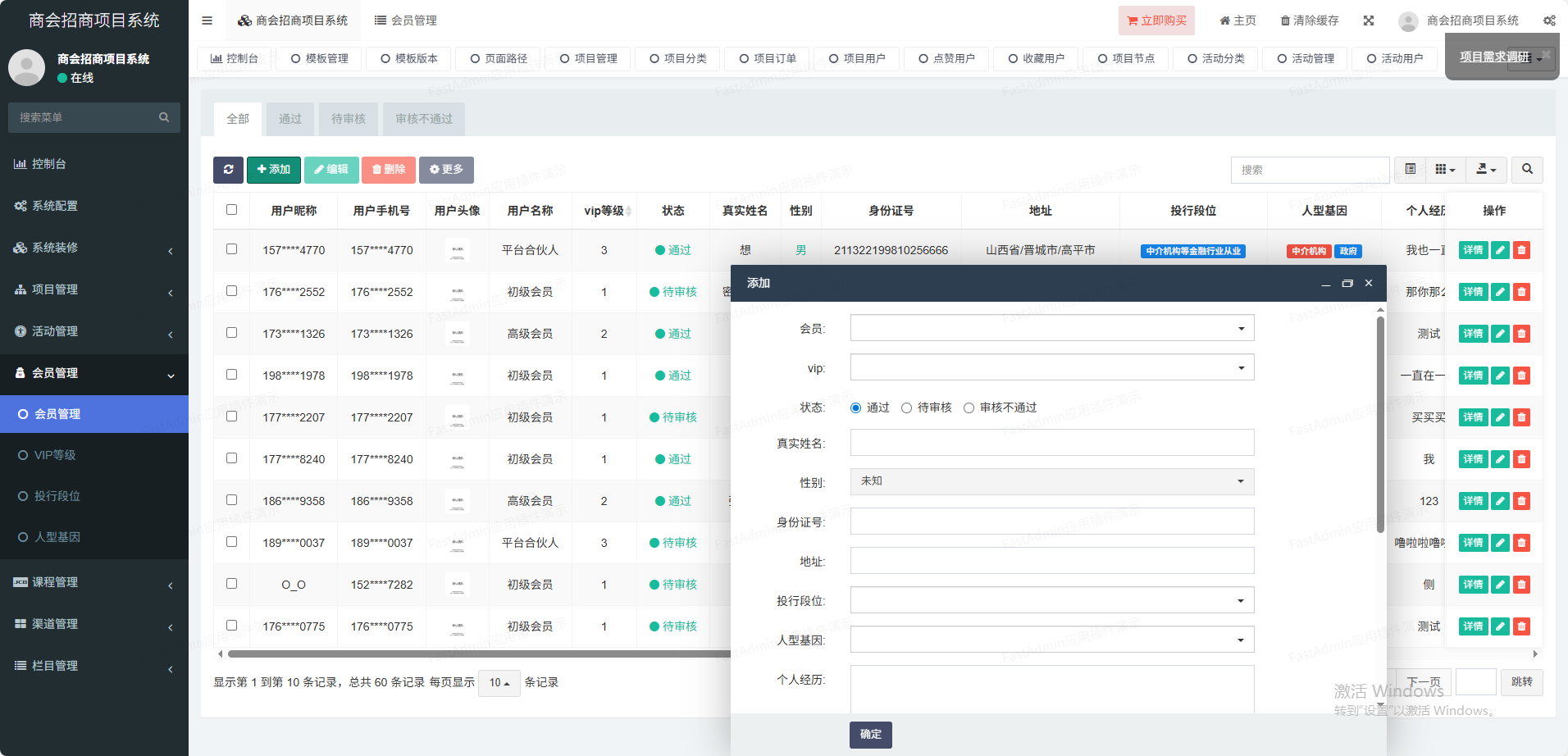Viewport: 1568px width, 756px height.
Task: Click the fullscreen icon in top bar
Action: point(1369,20)
